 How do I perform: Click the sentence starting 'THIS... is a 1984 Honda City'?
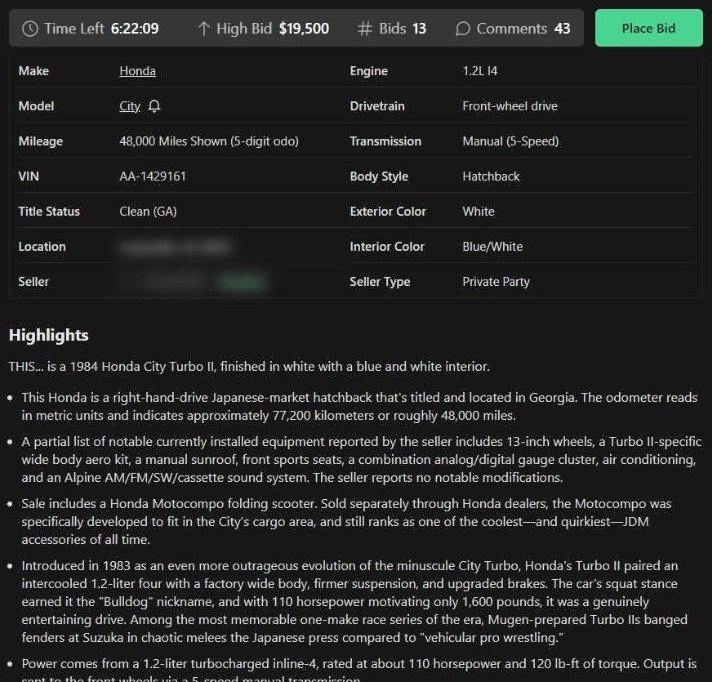tap(249, 366)
